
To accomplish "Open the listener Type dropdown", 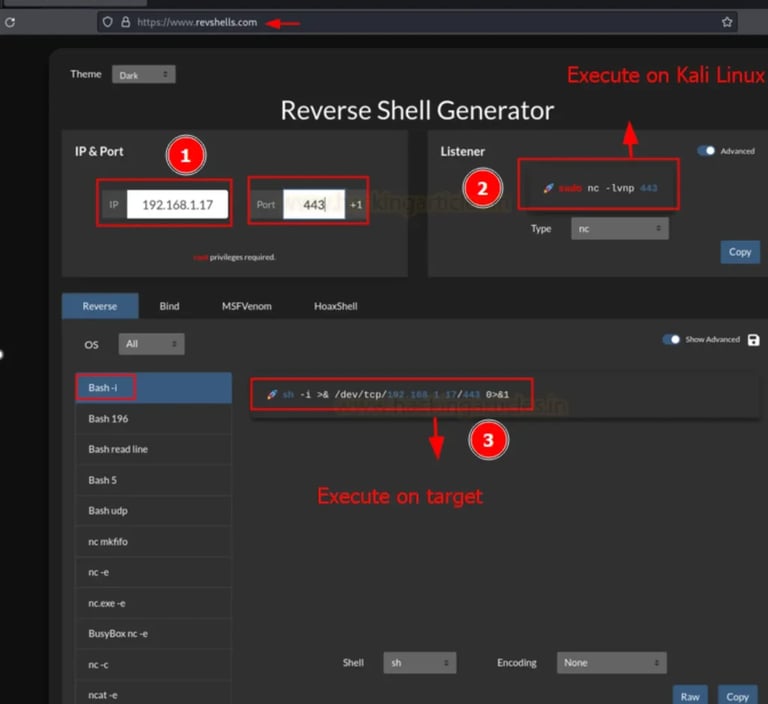I will pyautogui.click(x=620, y=229).
